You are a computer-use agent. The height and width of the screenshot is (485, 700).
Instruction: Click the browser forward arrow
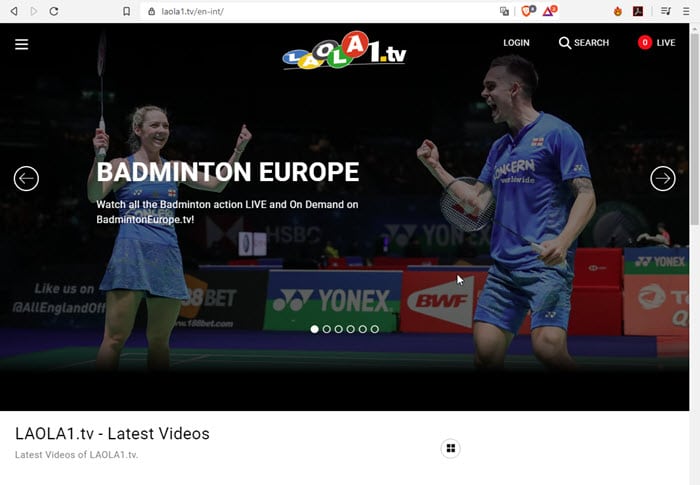34,11
